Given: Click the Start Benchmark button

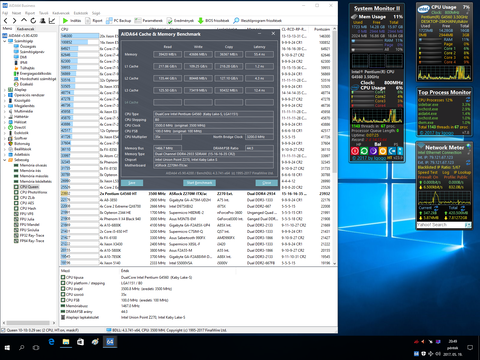Looking at the screenshot, I should point(199,183).
